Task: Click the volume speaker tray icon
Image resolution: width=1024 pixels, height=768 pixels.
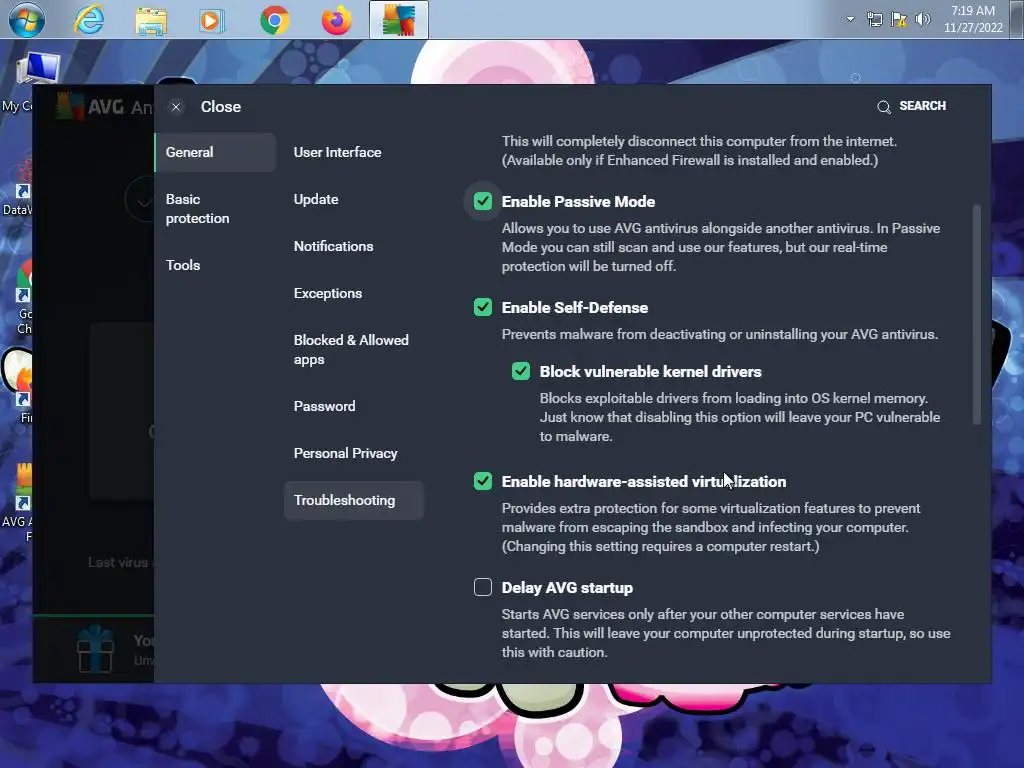Action: coord(923,20)
